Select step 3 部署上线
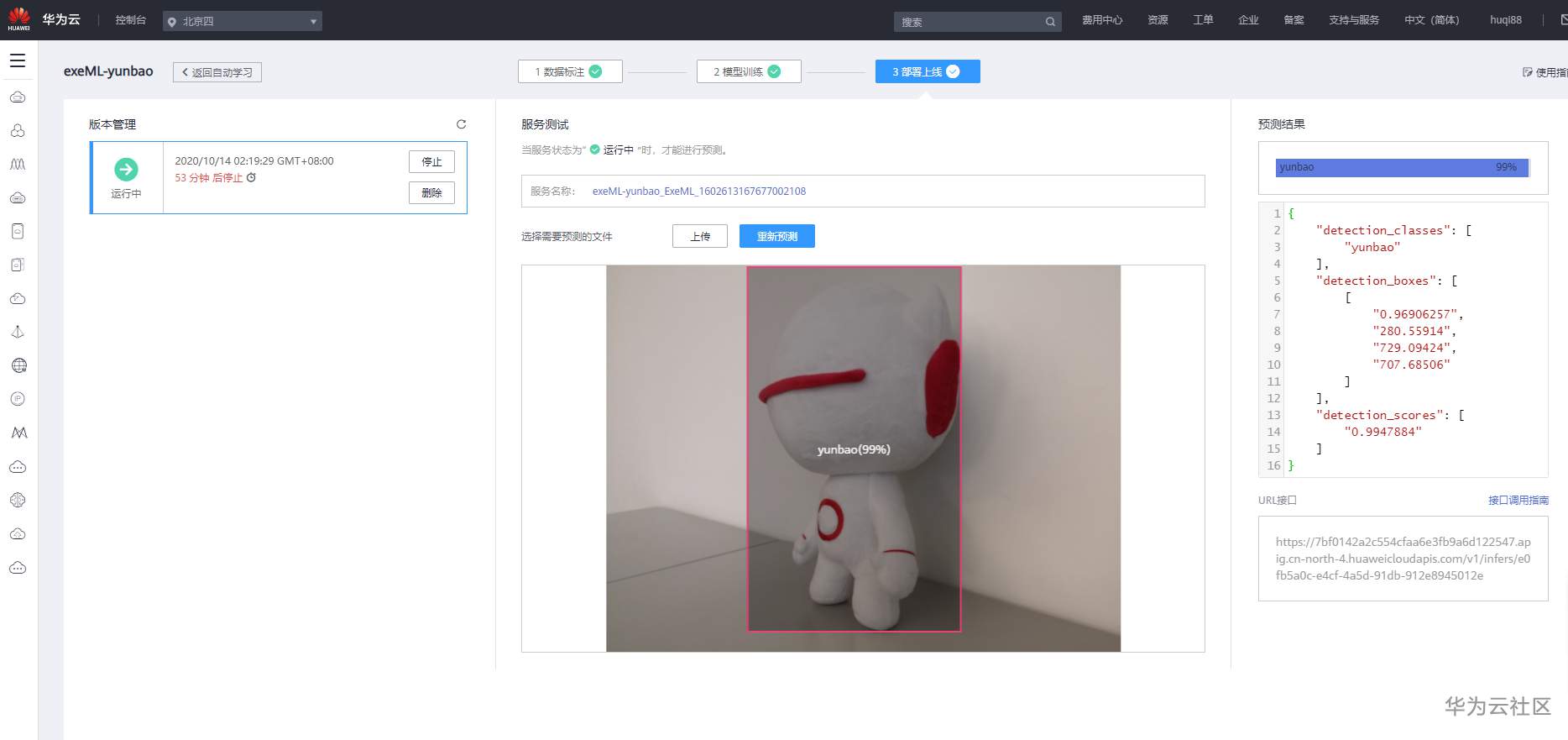1568x740 pixels. tap(928, 71)
